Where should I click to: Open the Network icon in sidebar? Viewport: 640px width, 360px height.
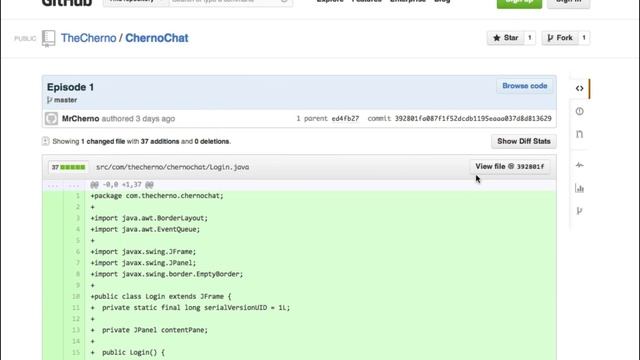(580, 211)
